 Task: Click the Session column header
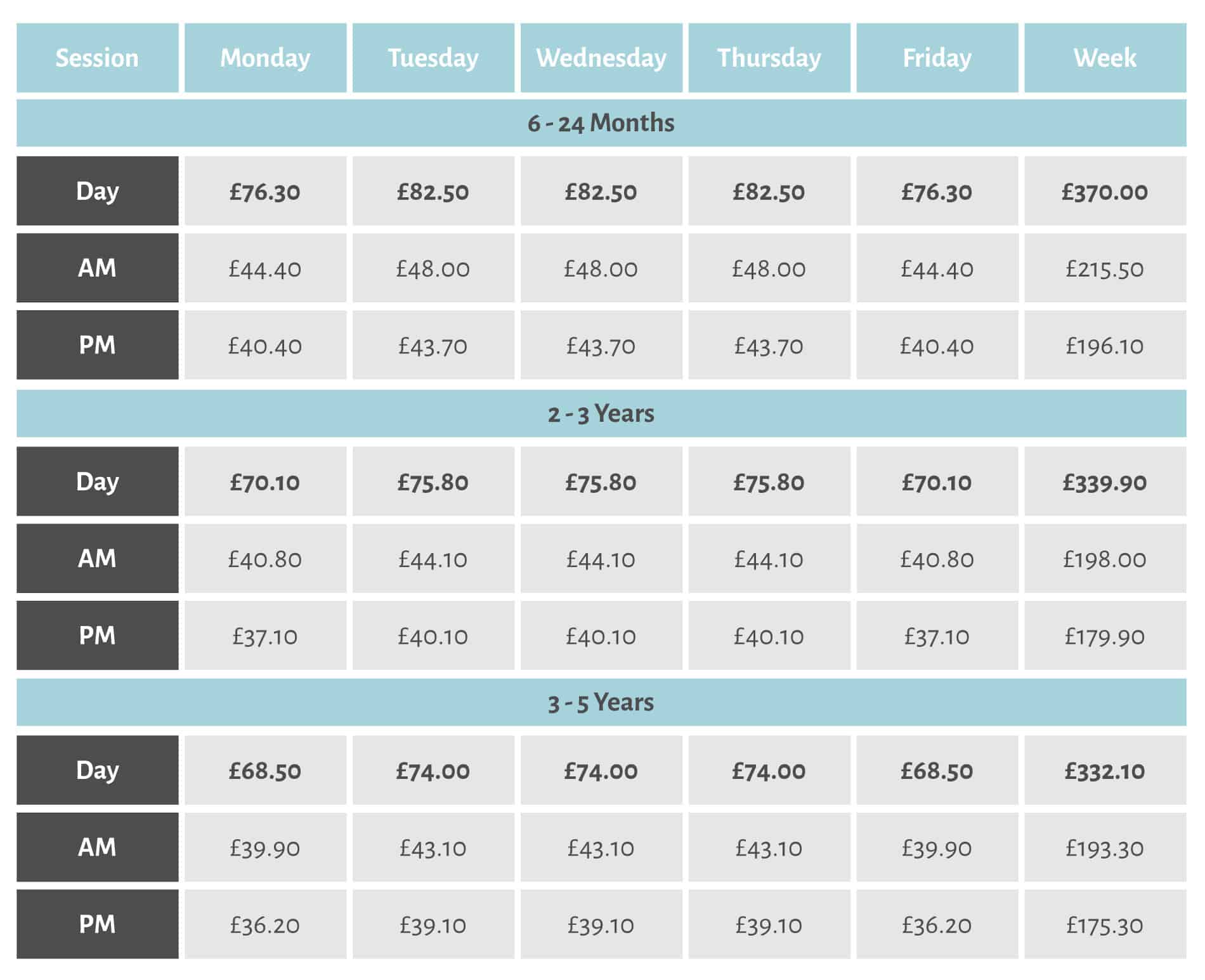[97, 58]
